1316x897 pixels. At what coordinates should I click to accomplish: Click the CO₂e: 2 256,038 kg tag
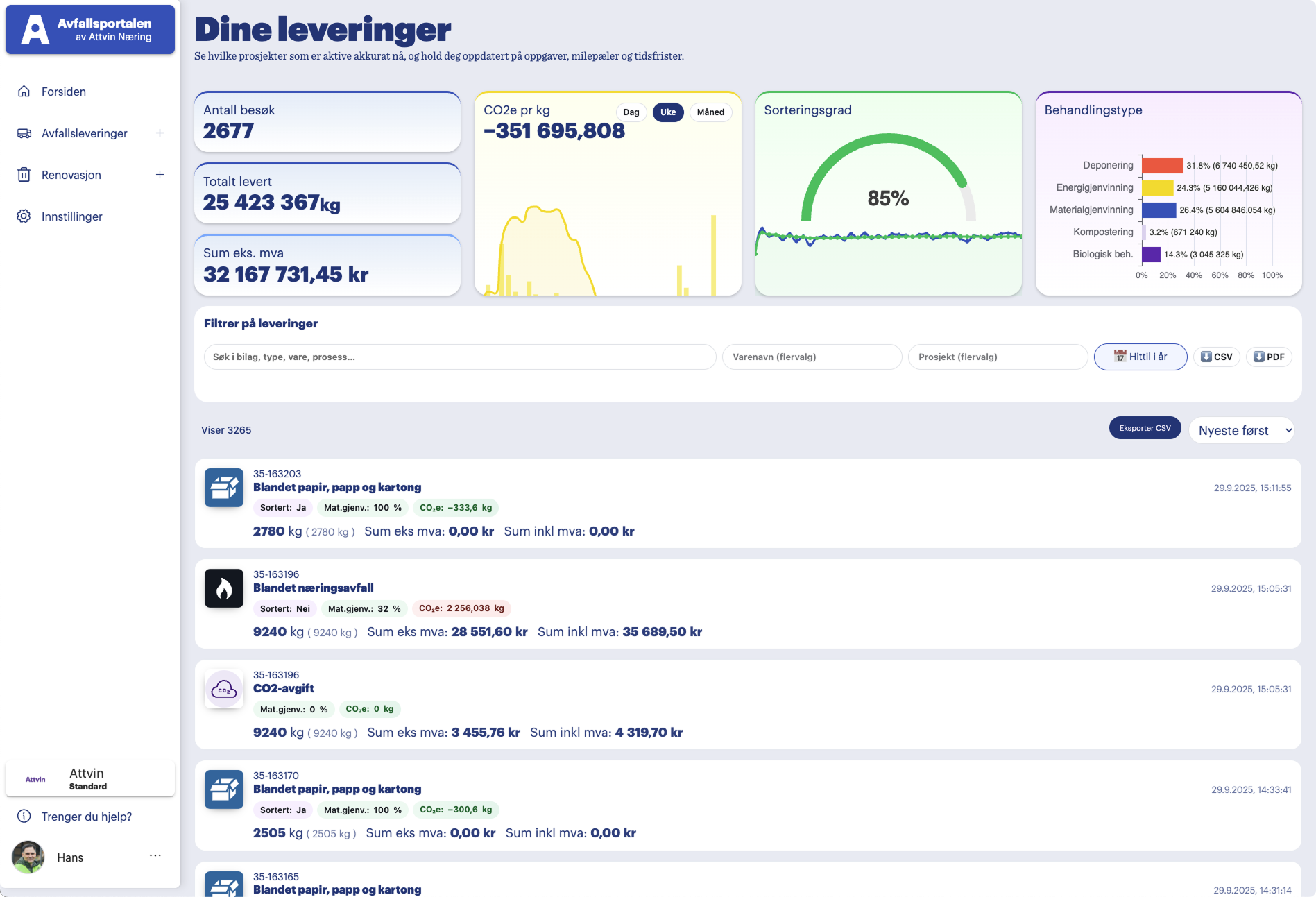[x=462, y=608]
